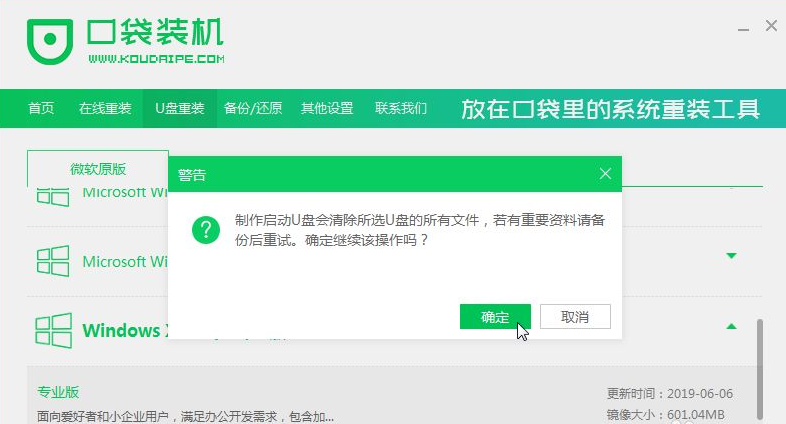786x424 pixels.
Task: Open the 在线重装 menu tab
Action: tap(105, 108)
